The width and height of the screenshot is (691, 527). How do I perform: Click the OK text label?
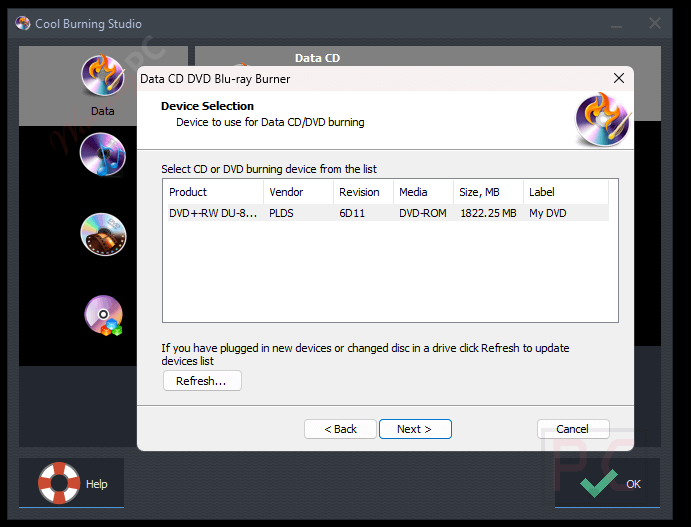(633, 484)
